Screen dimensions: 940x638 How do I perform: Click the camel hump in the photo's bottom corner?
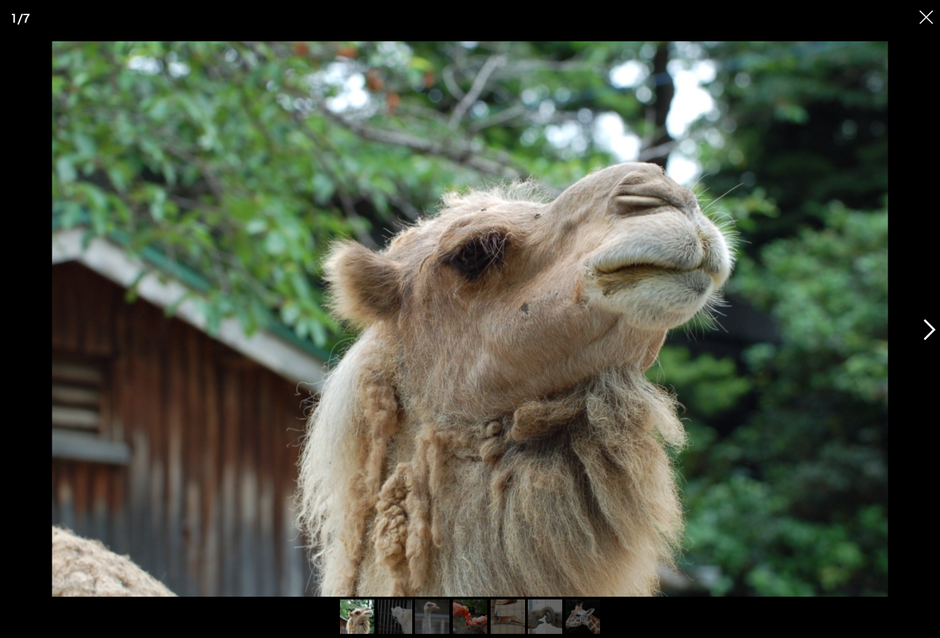click(100, 568)
